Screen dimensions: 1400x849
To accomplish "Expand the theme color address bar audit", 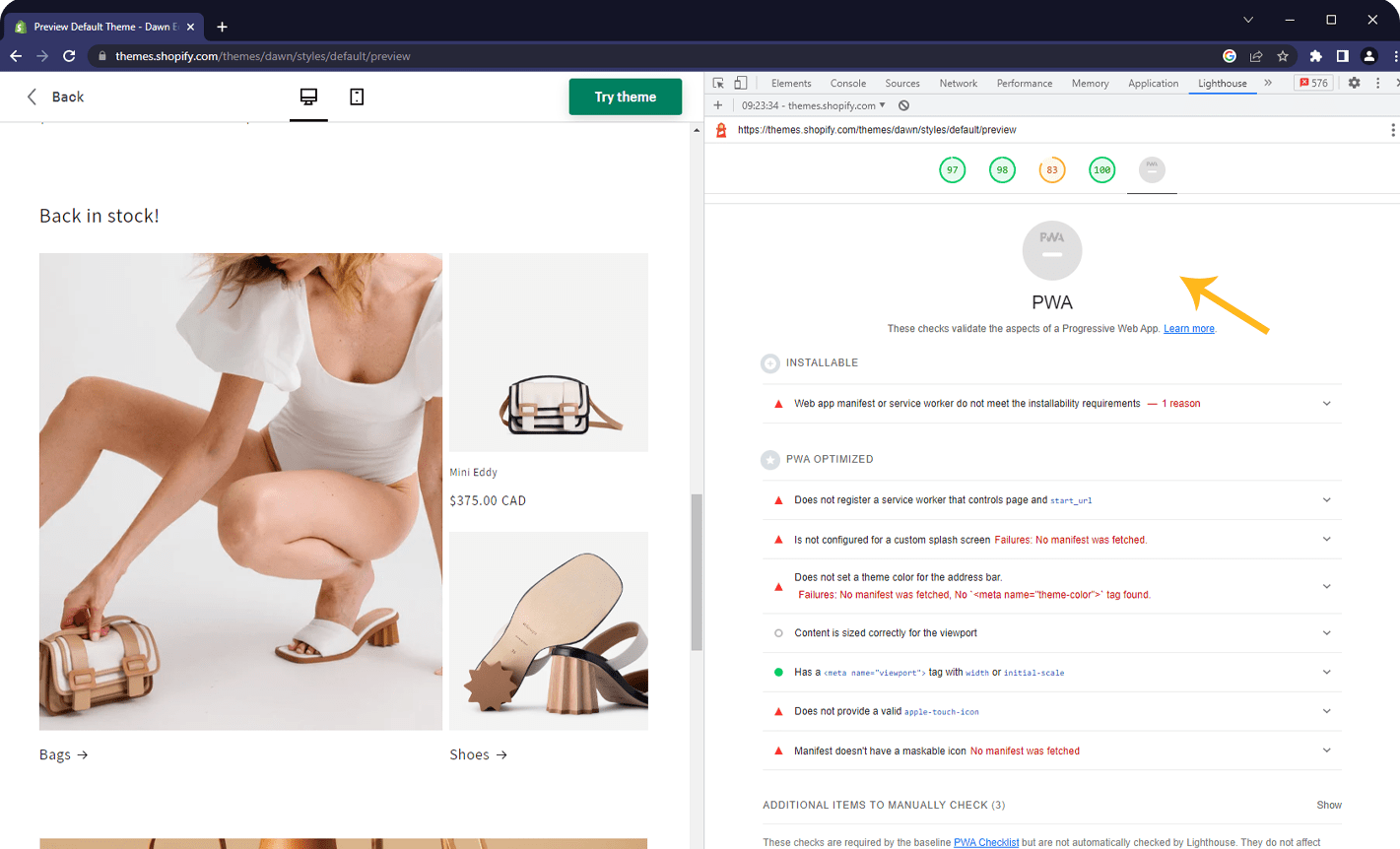I will point(1052,586).
